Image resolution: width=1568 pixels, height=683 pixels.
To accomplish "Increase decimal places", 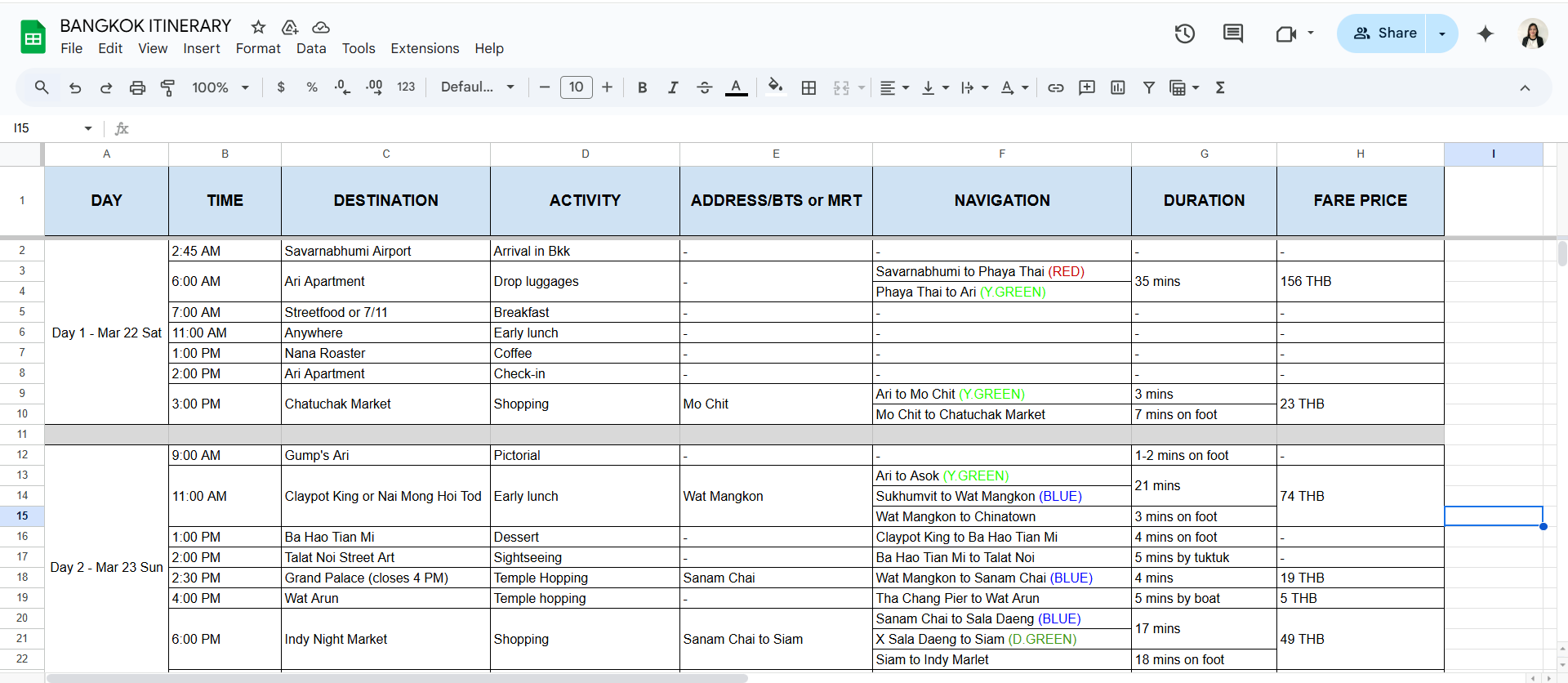I will pyautogui.click(x=374, y=87).
